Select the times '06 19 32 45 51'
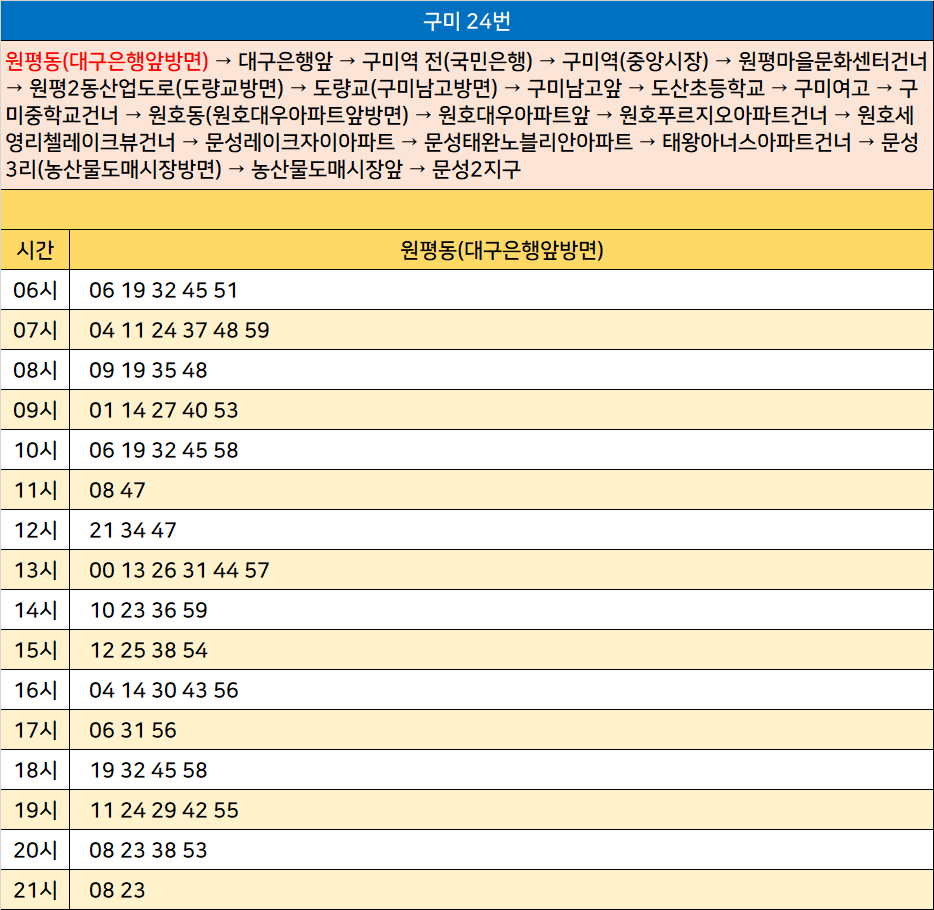The width and height of the screenshot is (934, 910). point(163,290)
